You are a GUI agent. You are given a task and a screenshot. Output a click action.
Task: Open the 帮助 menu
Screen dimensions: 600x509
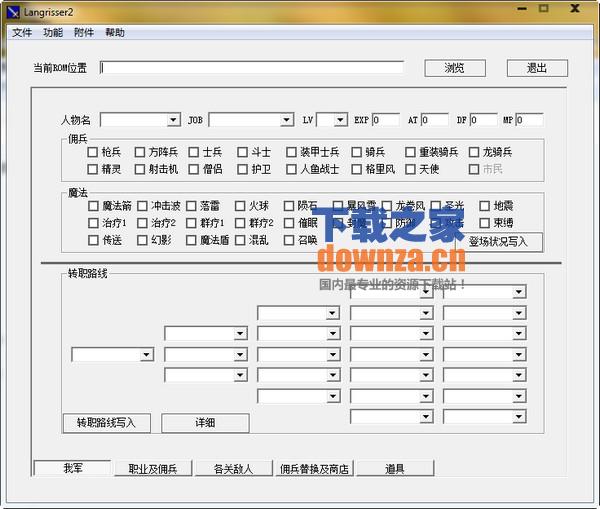click(x=115, y=33)
